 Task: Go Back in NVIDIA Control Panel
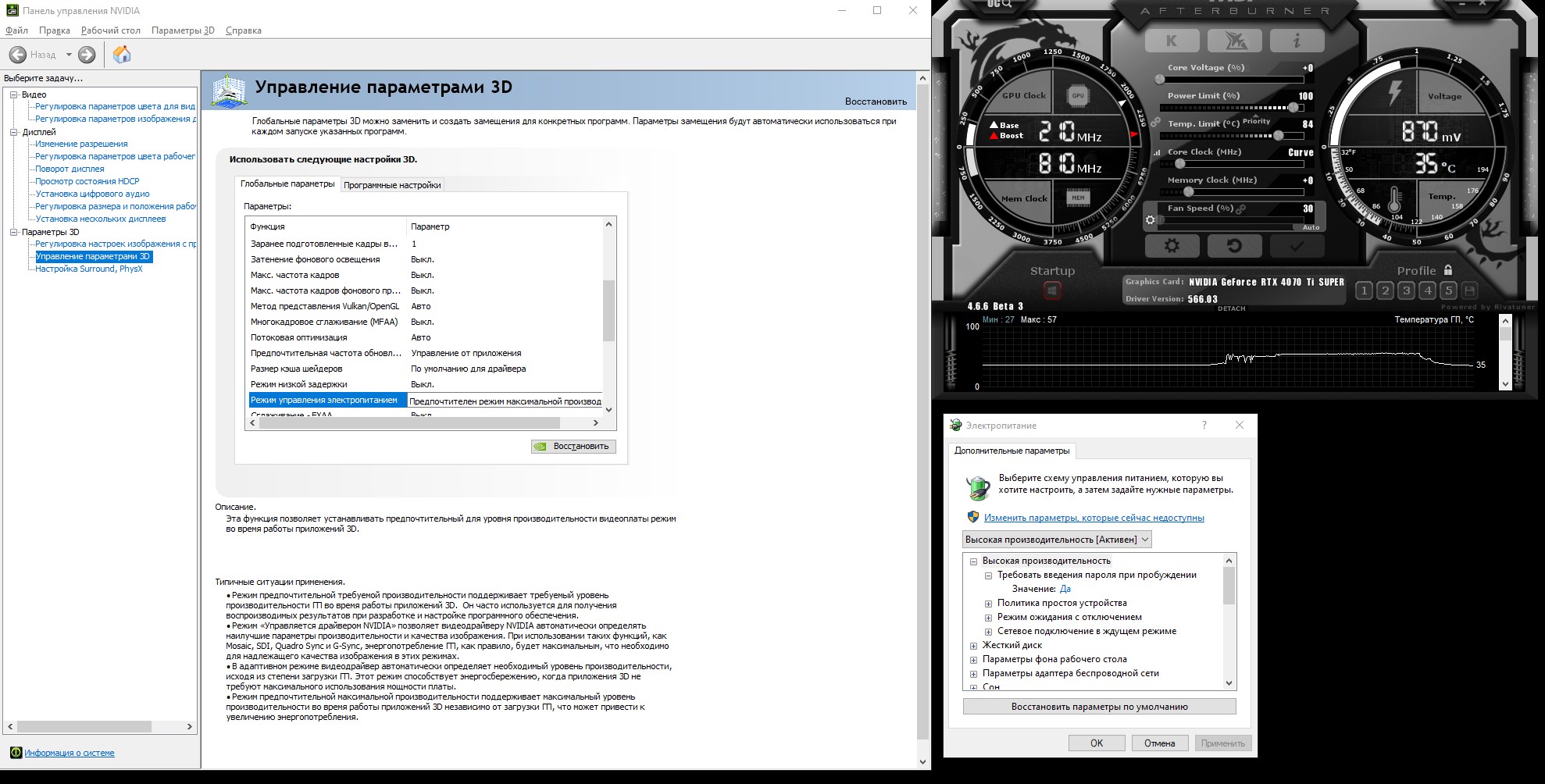coord(17,55)
